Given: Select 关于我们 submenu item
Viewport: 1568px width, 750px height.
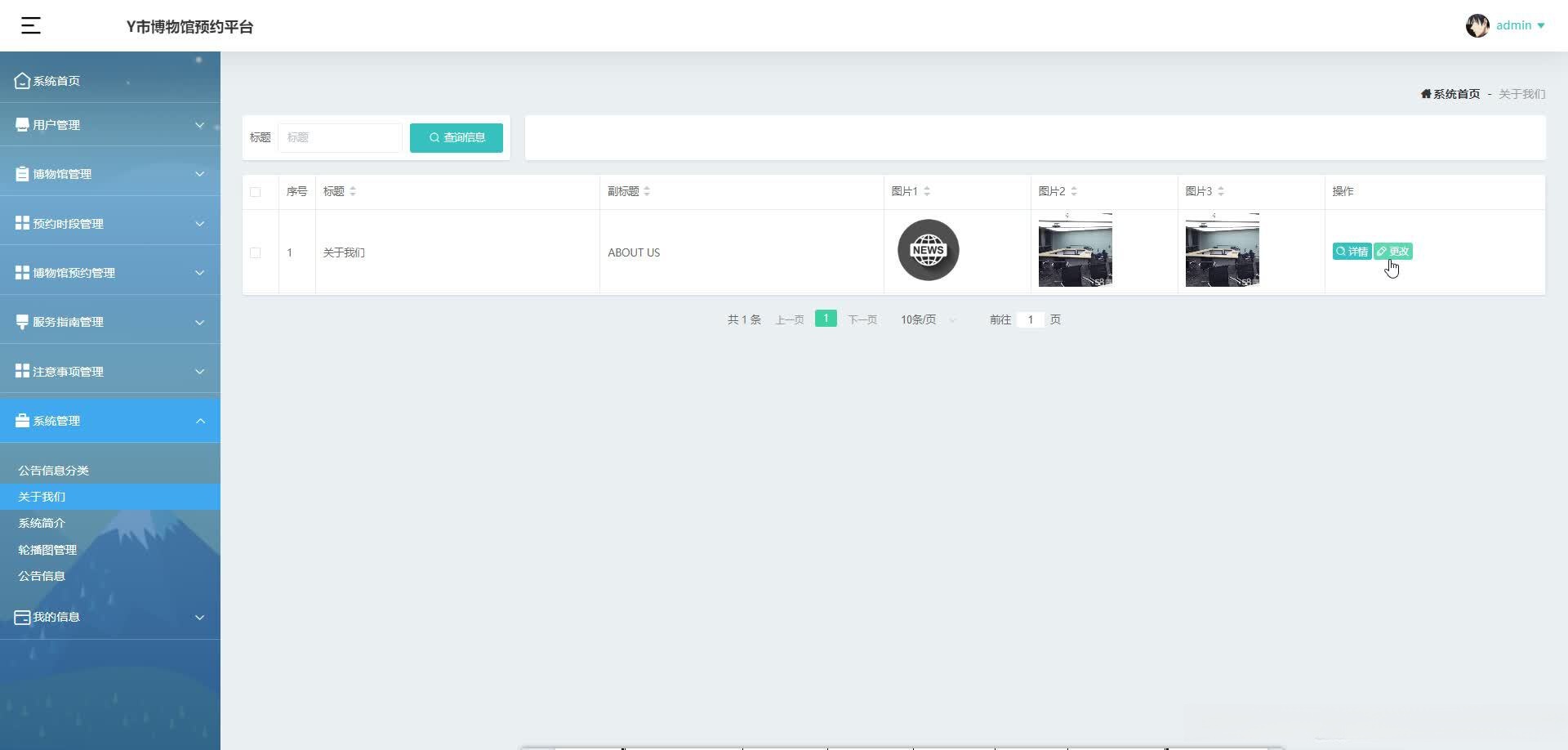Looking at the screenshot, I should coord(110,497).
